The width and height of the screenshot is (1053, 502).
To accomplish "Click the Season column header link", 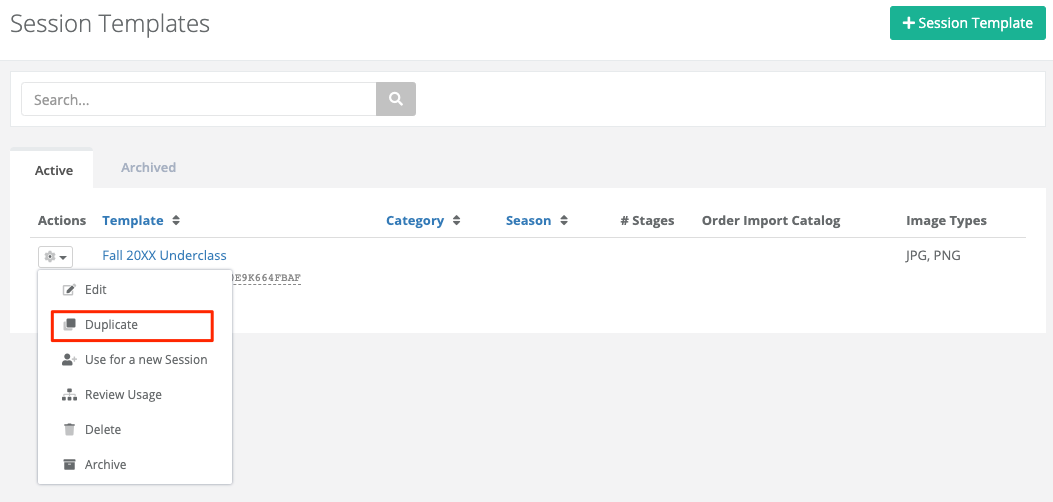I will (529, 220).
